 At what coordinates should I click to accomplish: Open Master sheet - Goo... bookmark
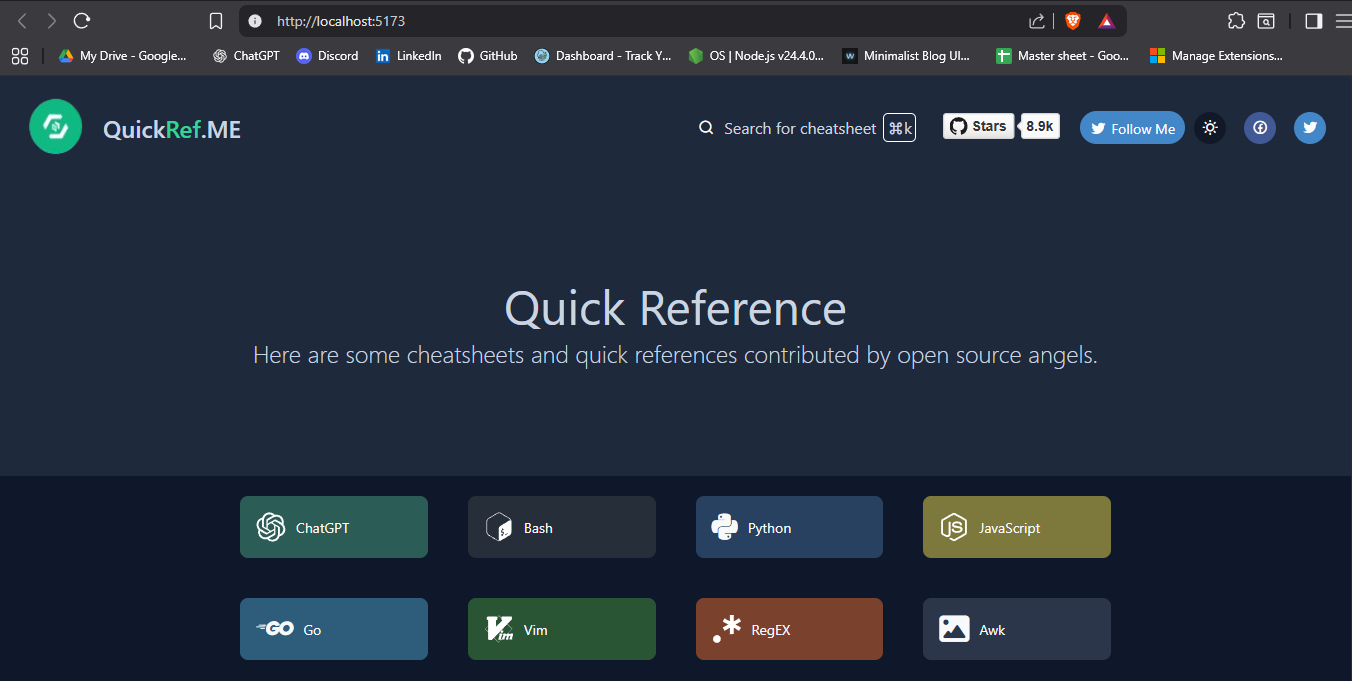(1062, 56)
